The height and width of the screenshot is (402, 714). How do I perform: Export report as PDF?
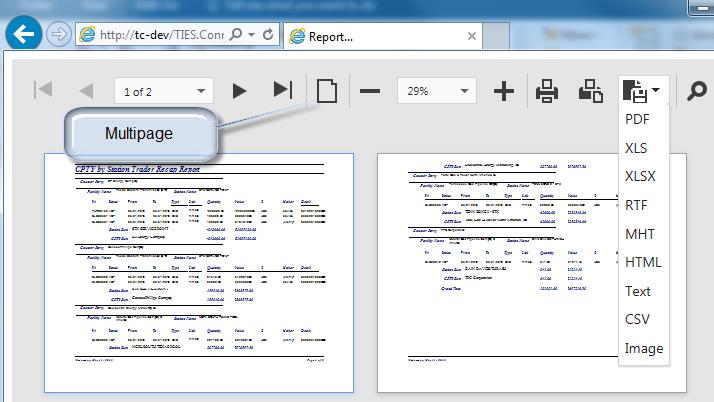tap(638, 119)
